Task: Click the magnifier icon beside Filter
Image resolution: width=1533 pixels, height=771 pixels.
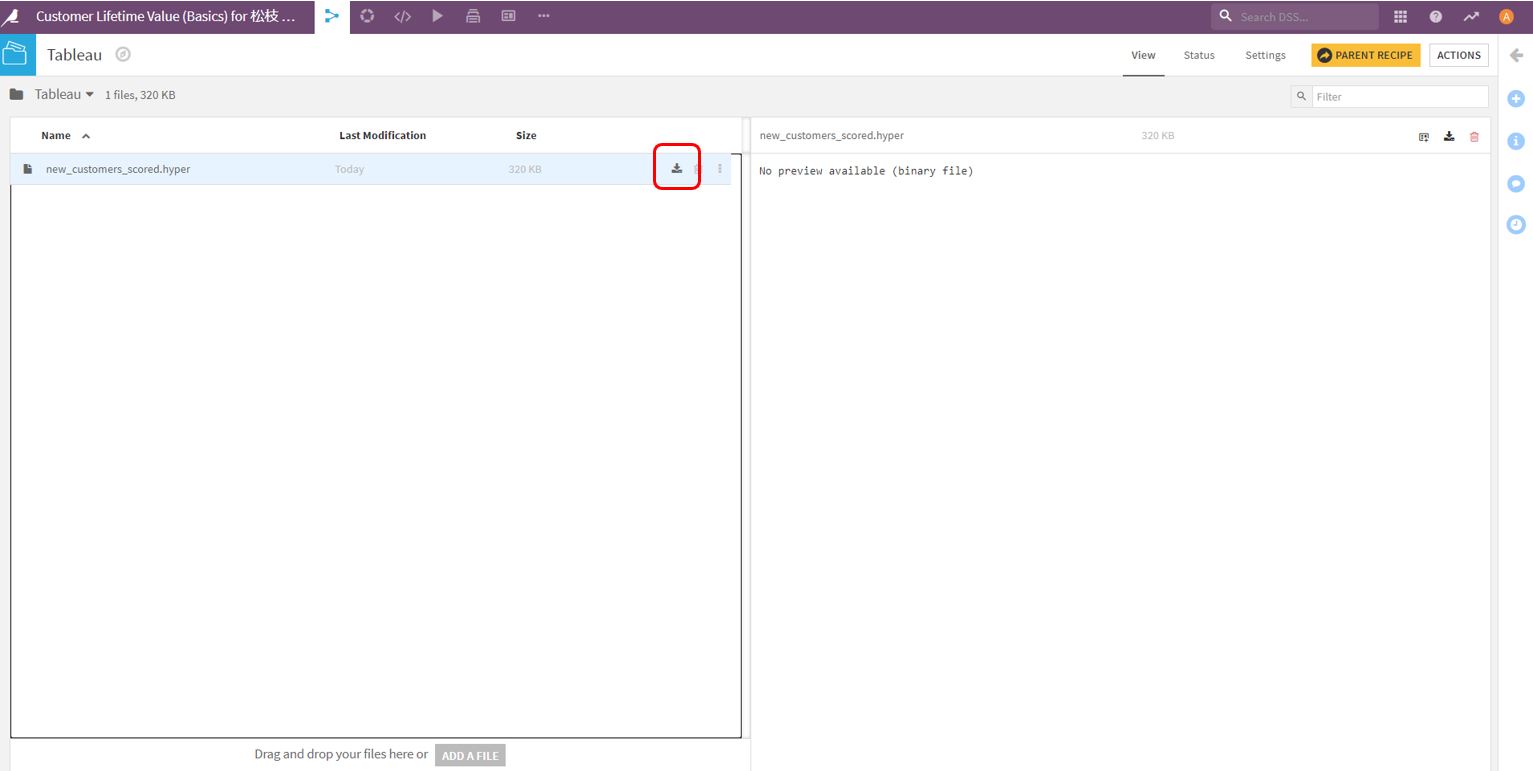Action: [x=1301, y=97]
